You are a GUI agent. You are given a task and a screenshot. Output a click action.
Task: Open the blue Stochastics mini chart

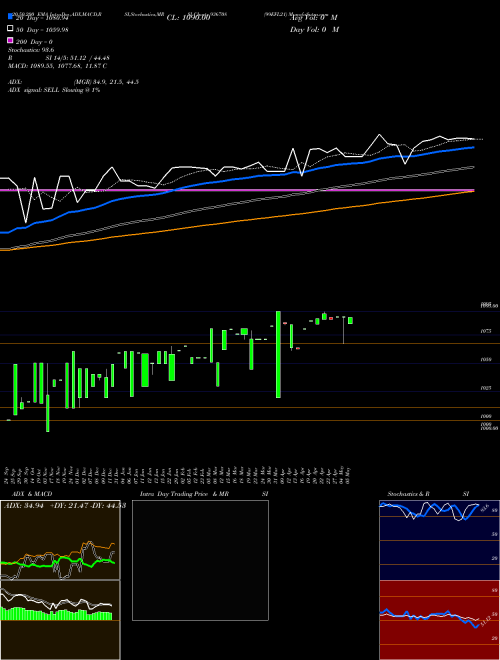coord(439,540)
